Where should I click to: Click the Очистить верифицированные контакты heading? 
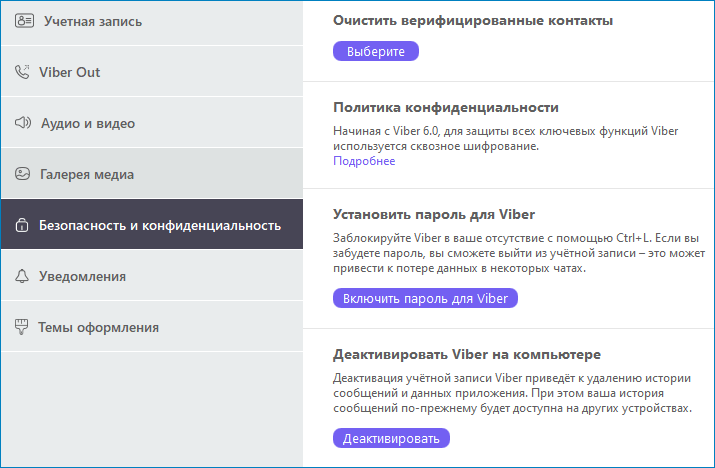tap(473, 21)
